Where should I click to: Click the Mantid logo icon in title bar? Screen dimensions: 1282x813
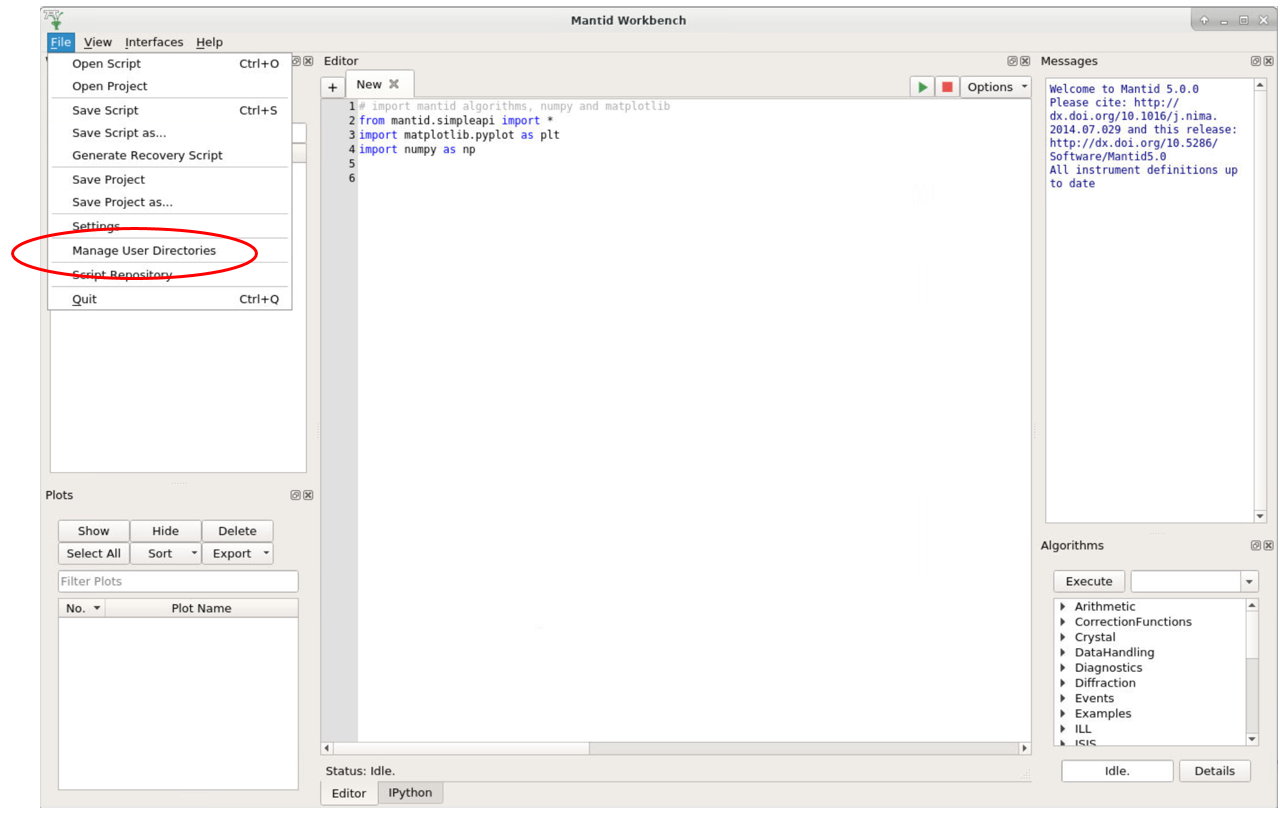click(x=54, y=19)
